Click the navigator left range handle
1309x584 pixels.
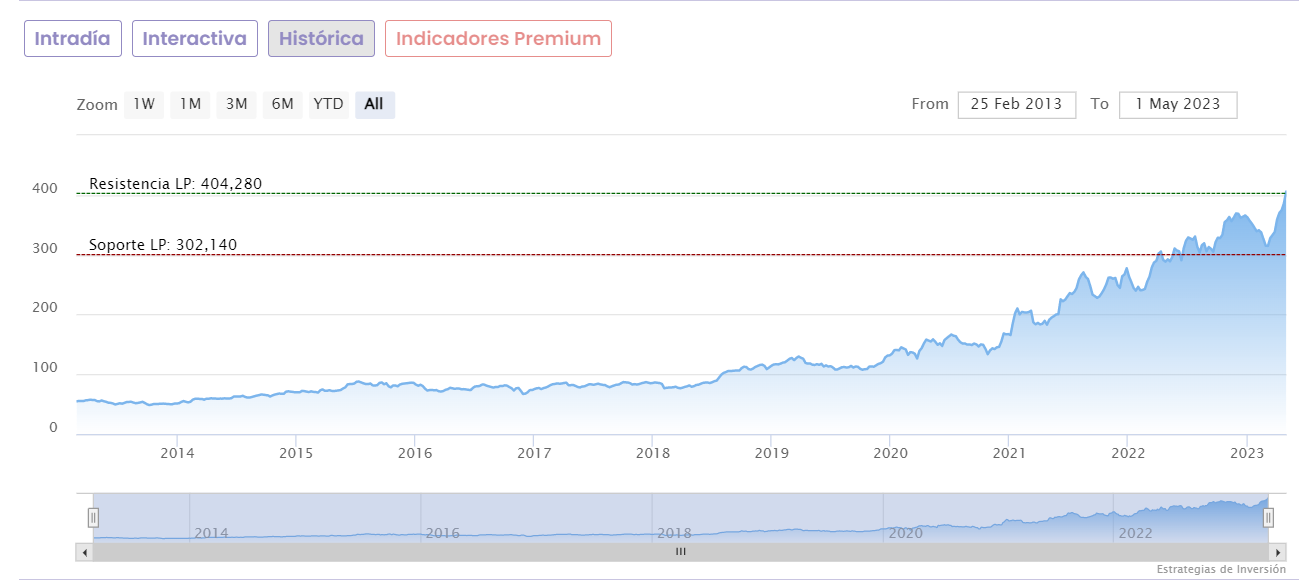pyautogui.click(x=93, y=517)
